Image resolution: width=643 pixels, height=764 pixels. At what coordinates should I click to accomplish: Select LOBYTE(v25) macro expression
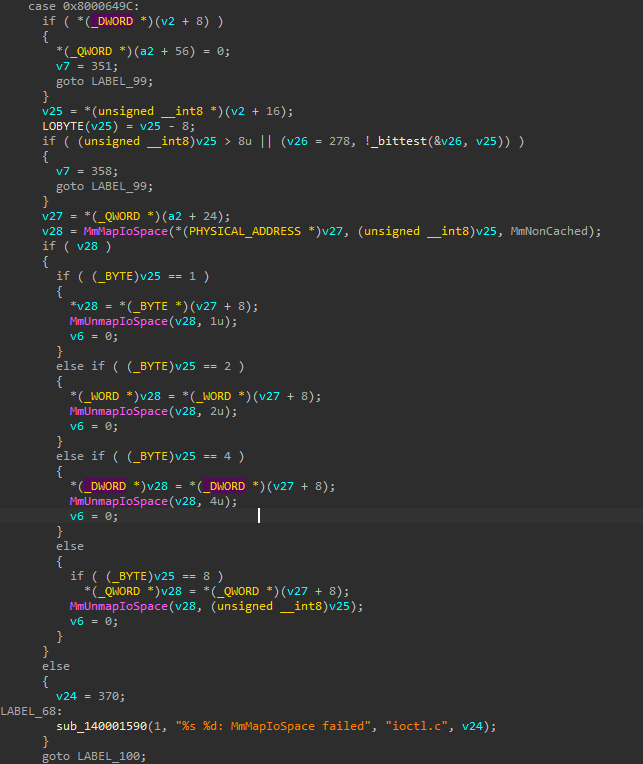tap(80, 127)
